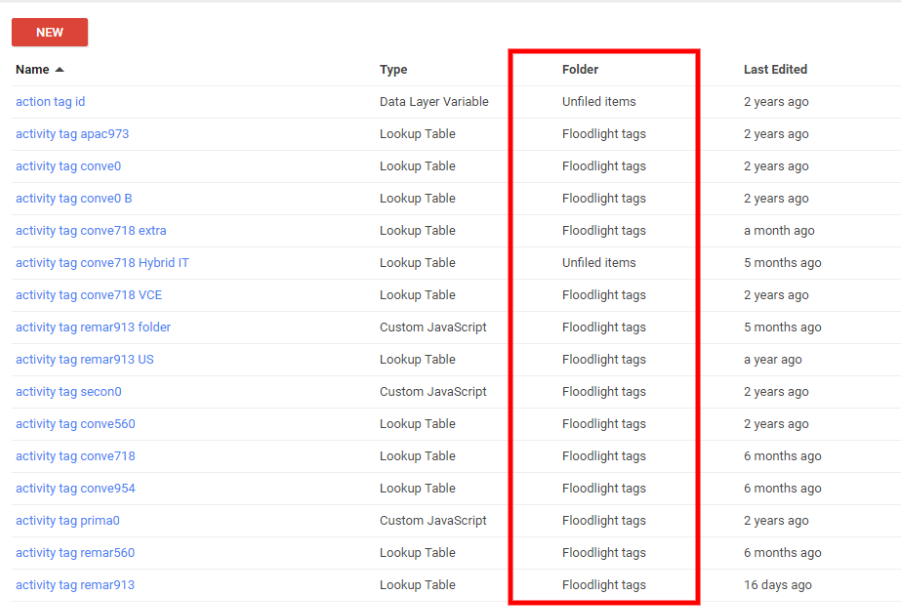Viewport: 901px width, 606px height.
Task: Open 'activity tag conve954' variable
Action: (75, 488)
